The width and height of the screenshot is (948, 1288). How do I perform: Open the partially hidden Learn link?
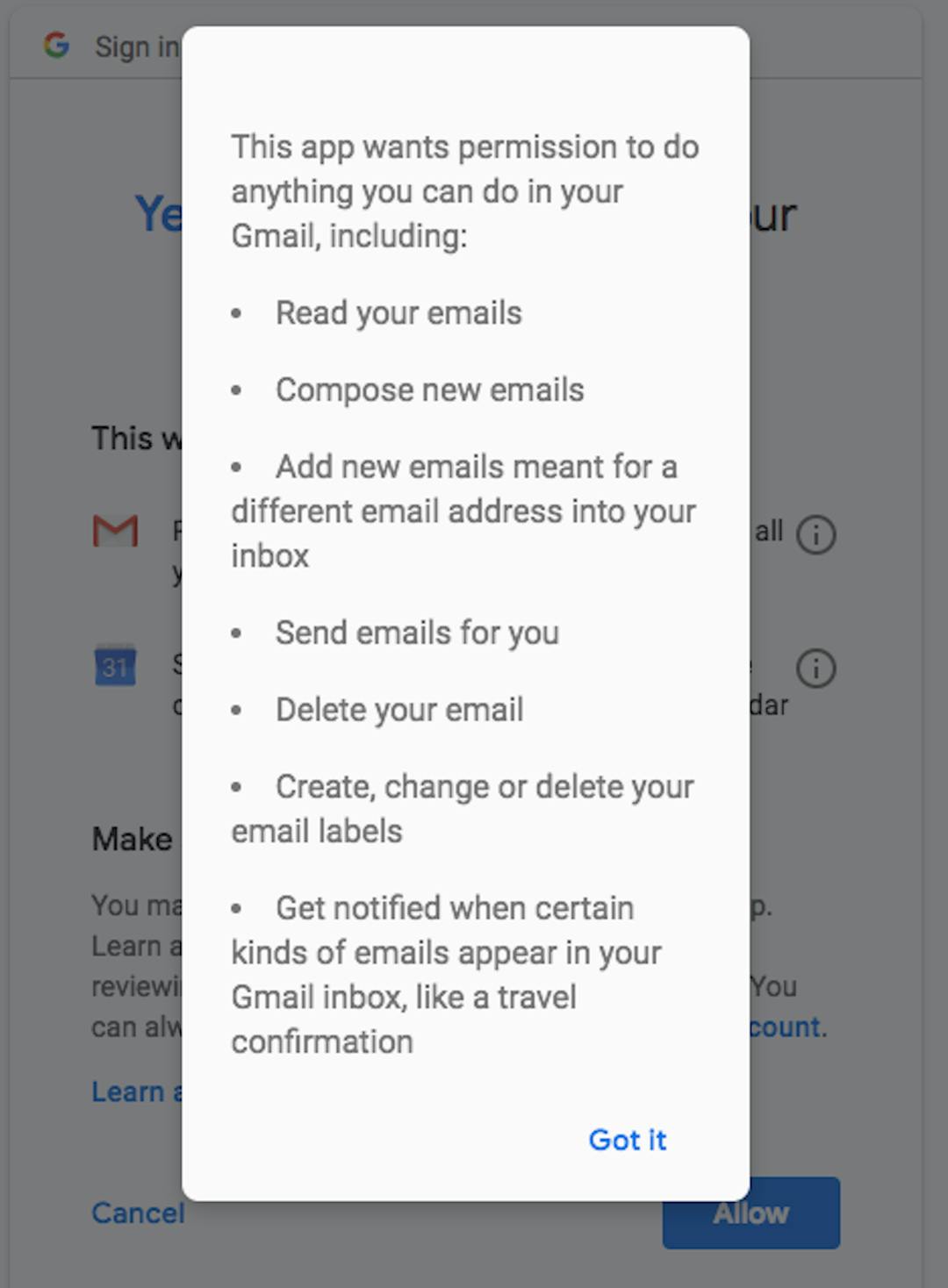pos(137,1091)
